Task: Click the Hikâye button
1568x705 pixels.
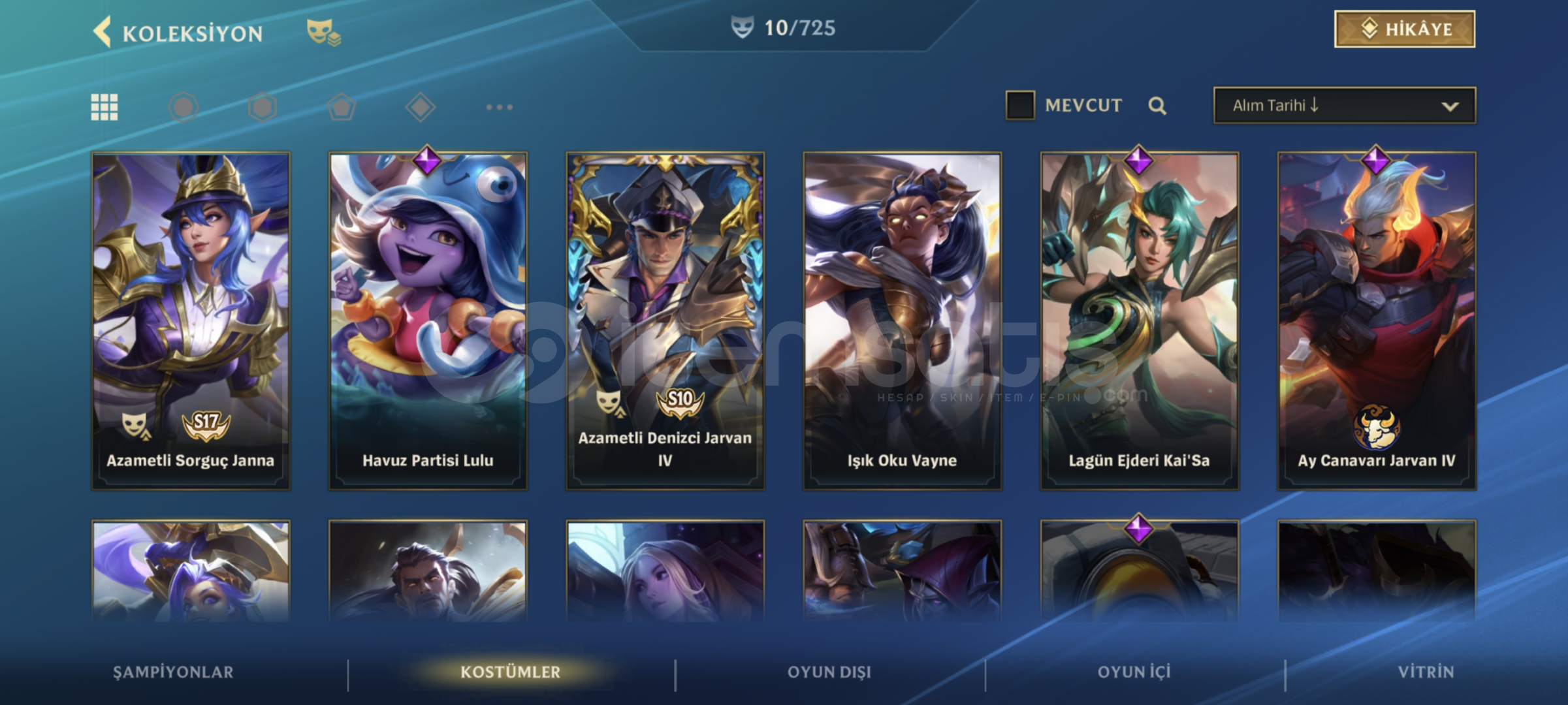Action: (1405, 29)
